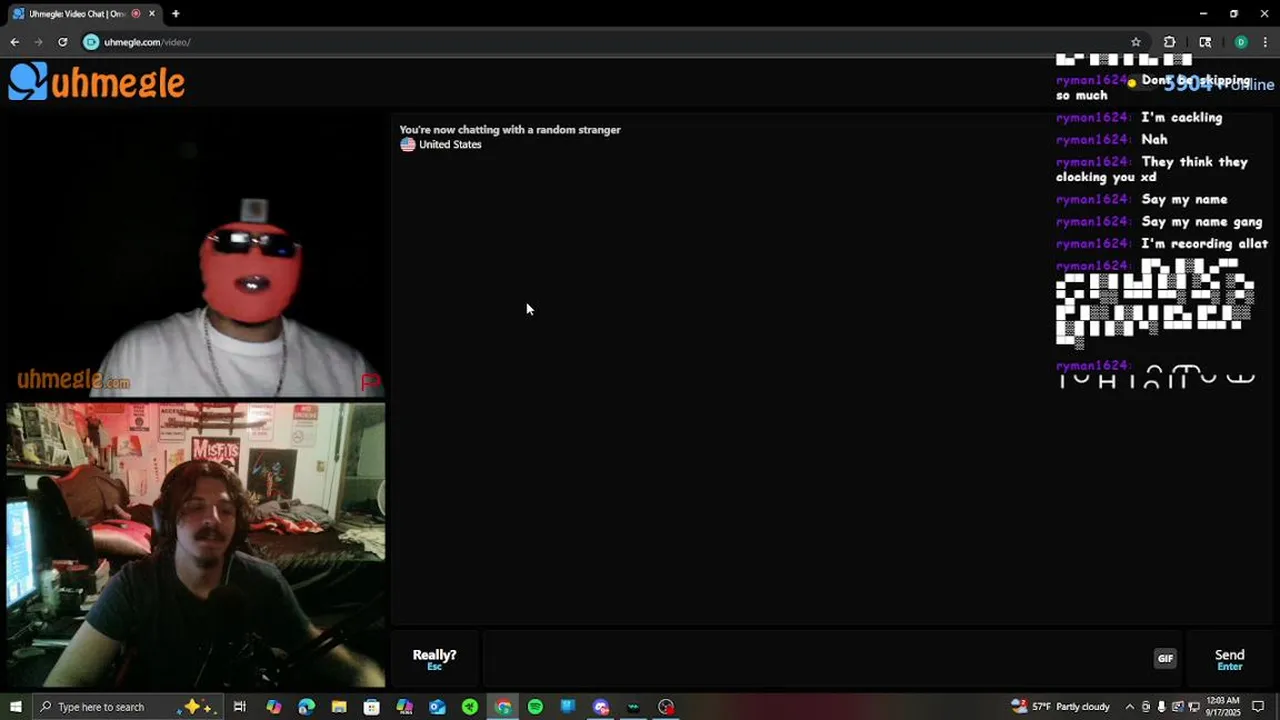Open the browser extensions menu
Image resolution: width=1280 pixels, height=720 pixels.
click(1169, 42)
